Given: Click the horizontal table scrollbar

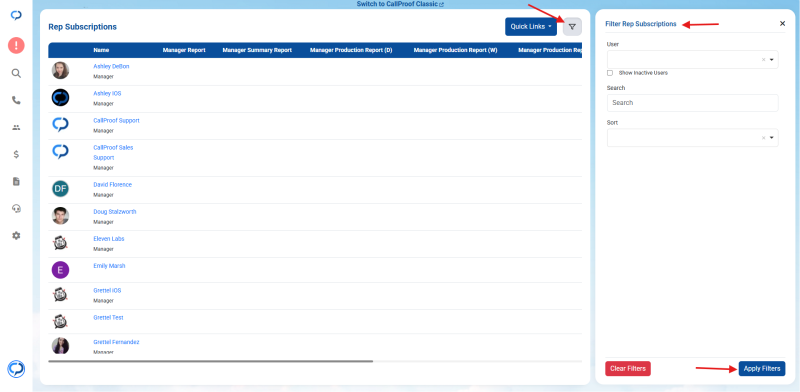Looking at the screenshot, I should click(x=211, y=361).
